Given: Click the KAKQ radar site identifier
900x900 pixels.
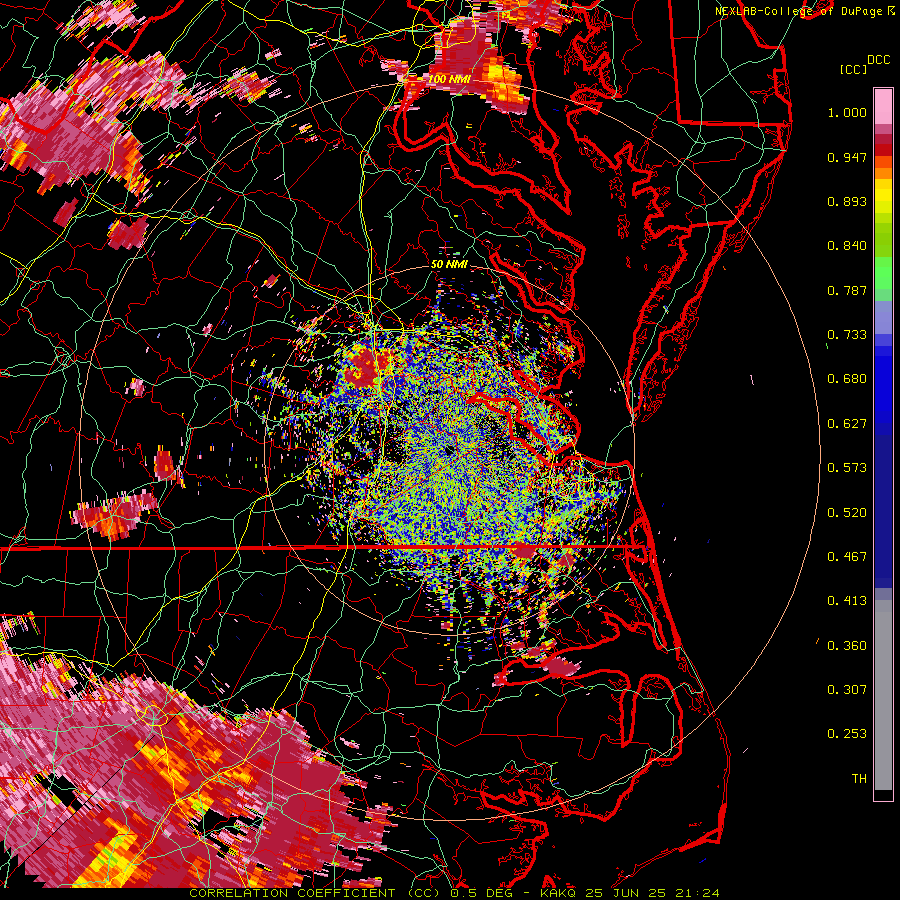Looking at the screenshot, I should pyautogui.click(x=558, y=893).
